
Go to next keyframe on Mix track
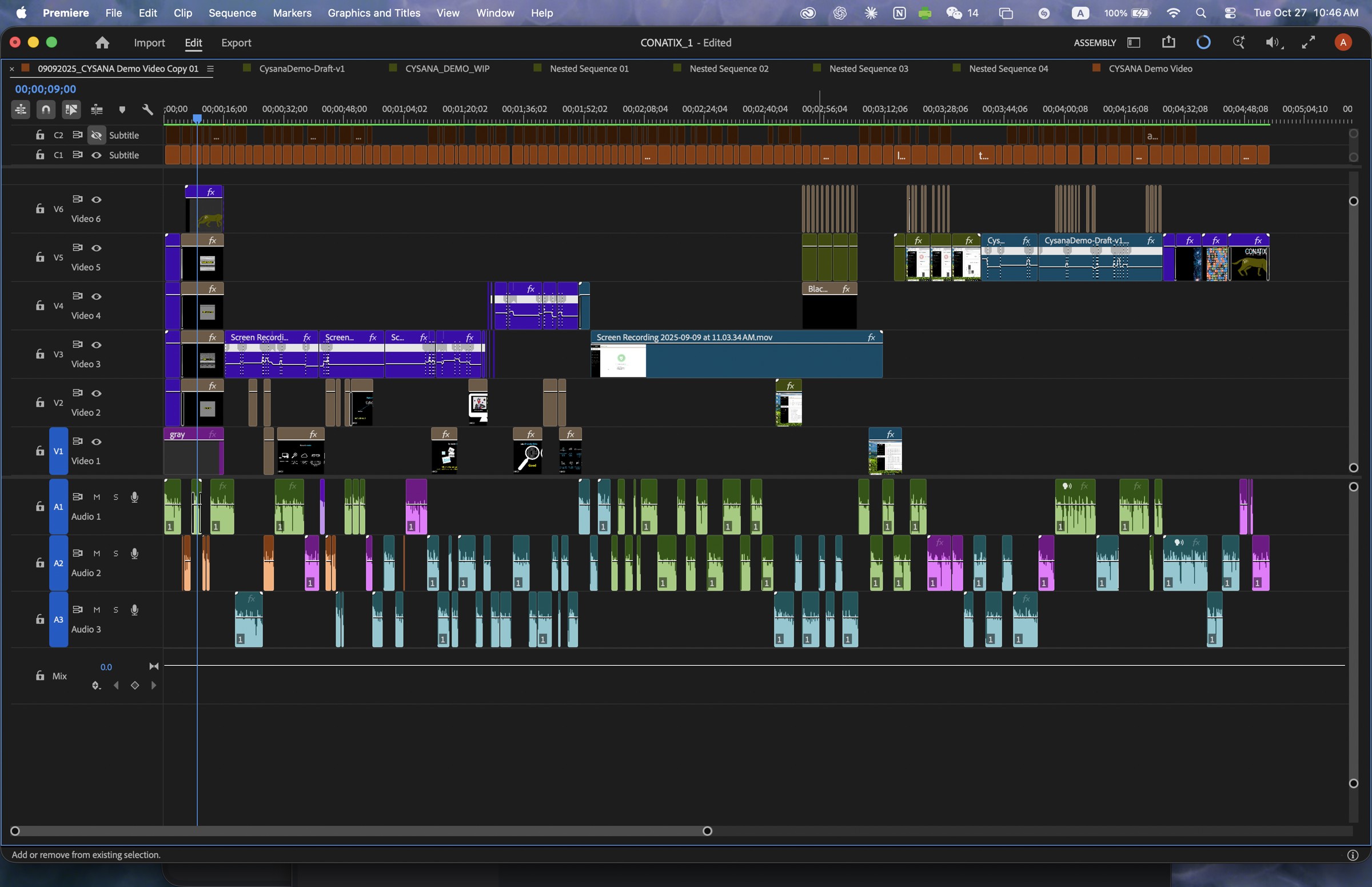(153, 685)
